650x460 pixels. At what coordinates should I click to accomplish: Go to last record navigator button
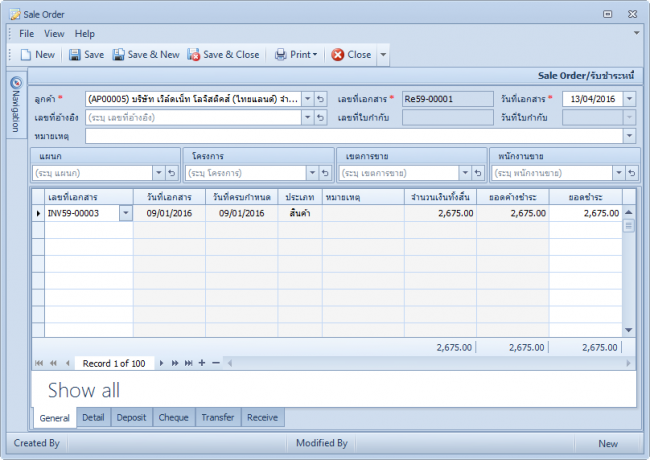pyautogui.click(x=189, y=363)
